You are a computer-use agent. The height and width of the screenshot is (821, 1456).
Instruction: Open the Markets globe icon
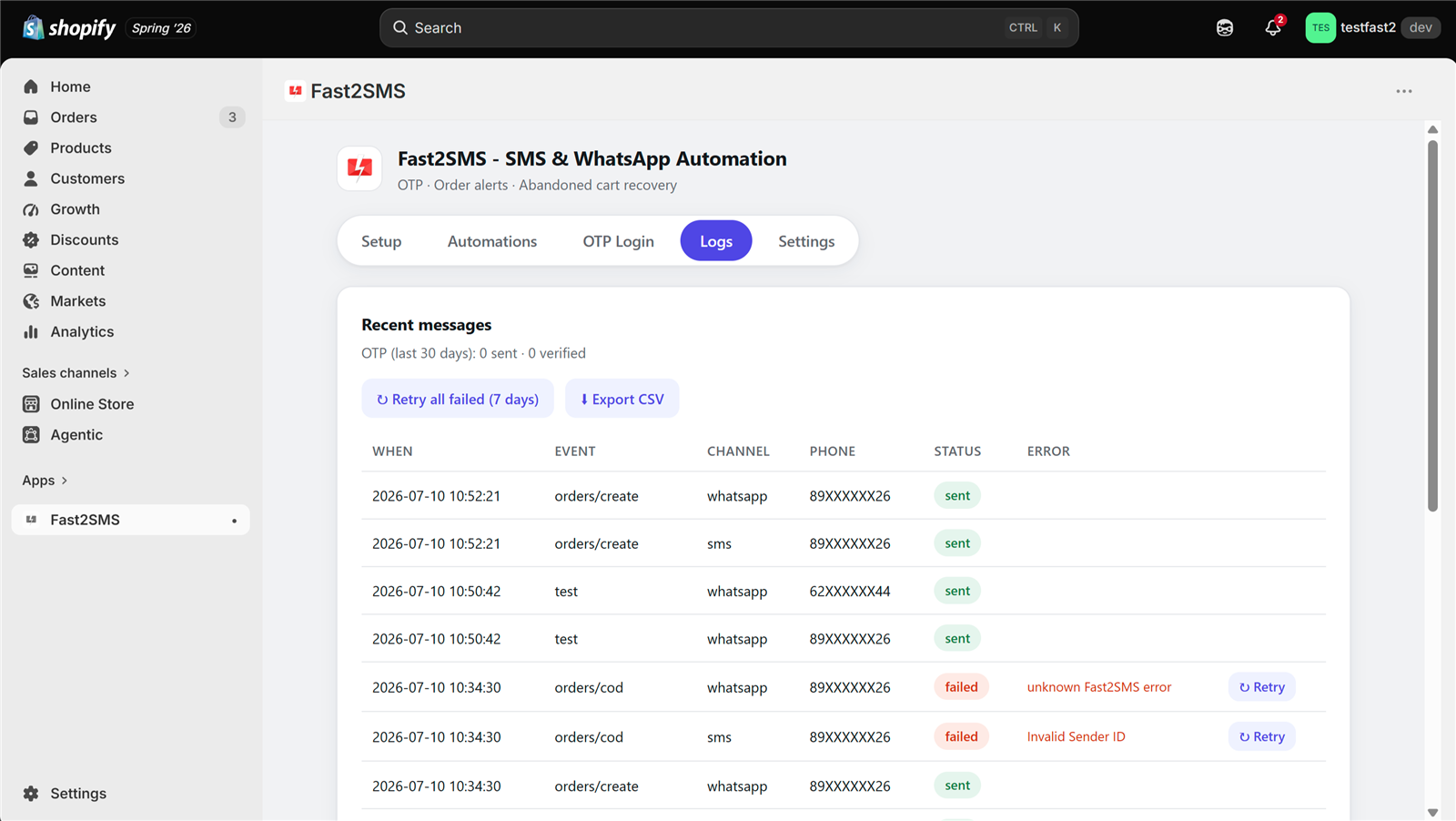(31, 301)
